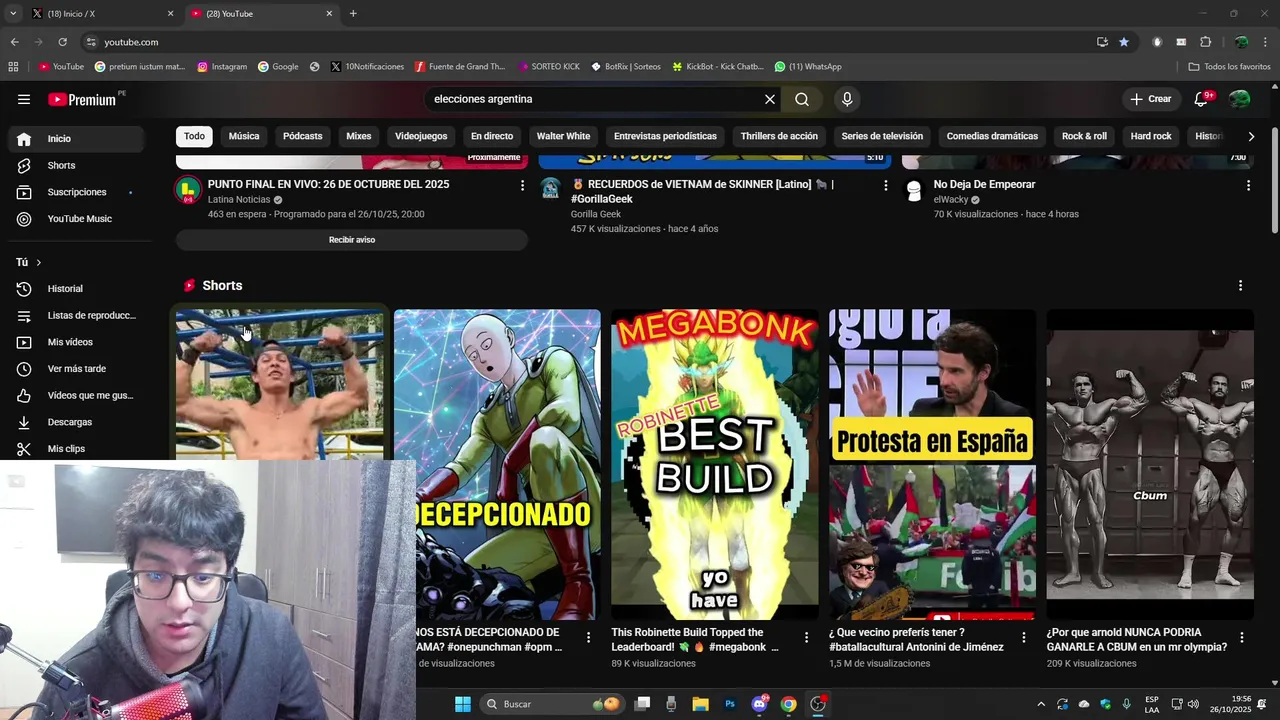Screen dimensions: 1280x720
Task: Select the Videojuegos filter chip
Action: click(421, 136)
